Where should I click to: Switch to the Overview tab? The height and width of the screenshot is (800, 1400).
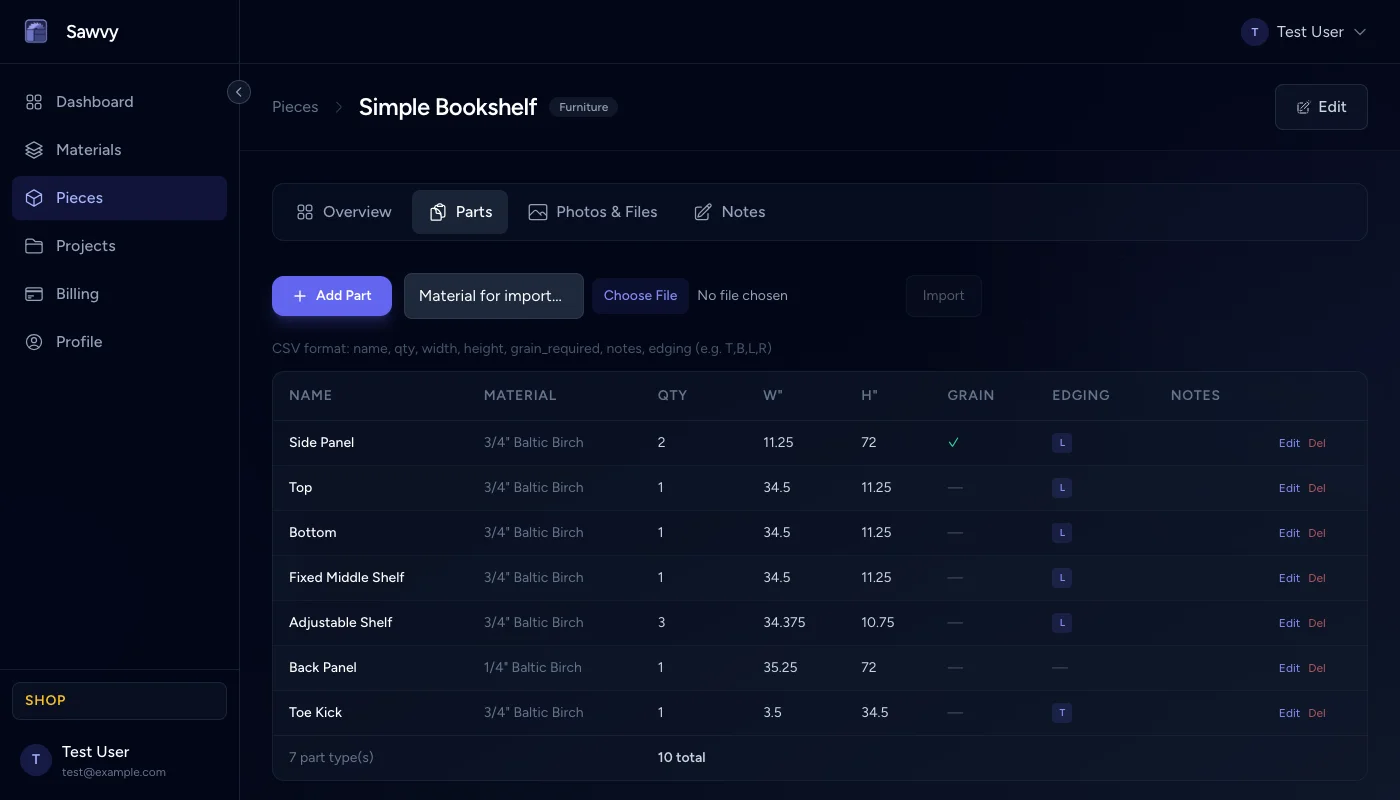tap(344, 212)
